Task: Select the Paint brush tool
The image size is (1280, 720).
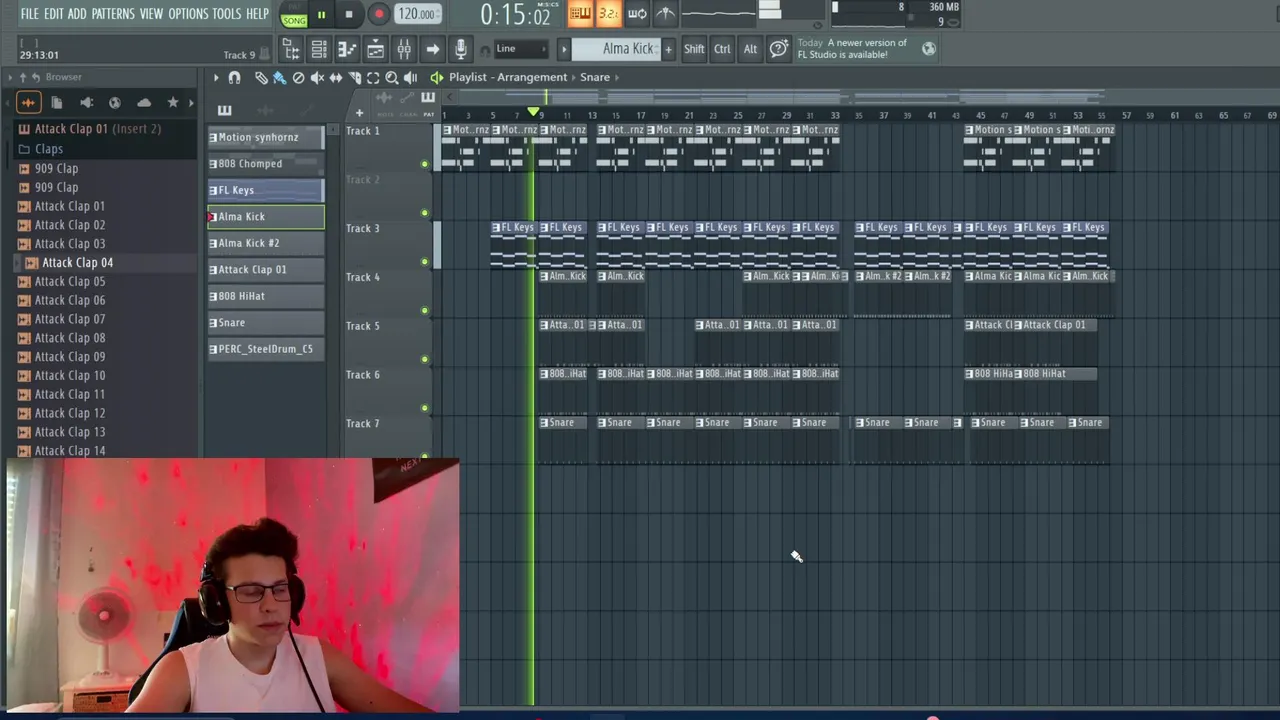Action: tap(279, 78)
